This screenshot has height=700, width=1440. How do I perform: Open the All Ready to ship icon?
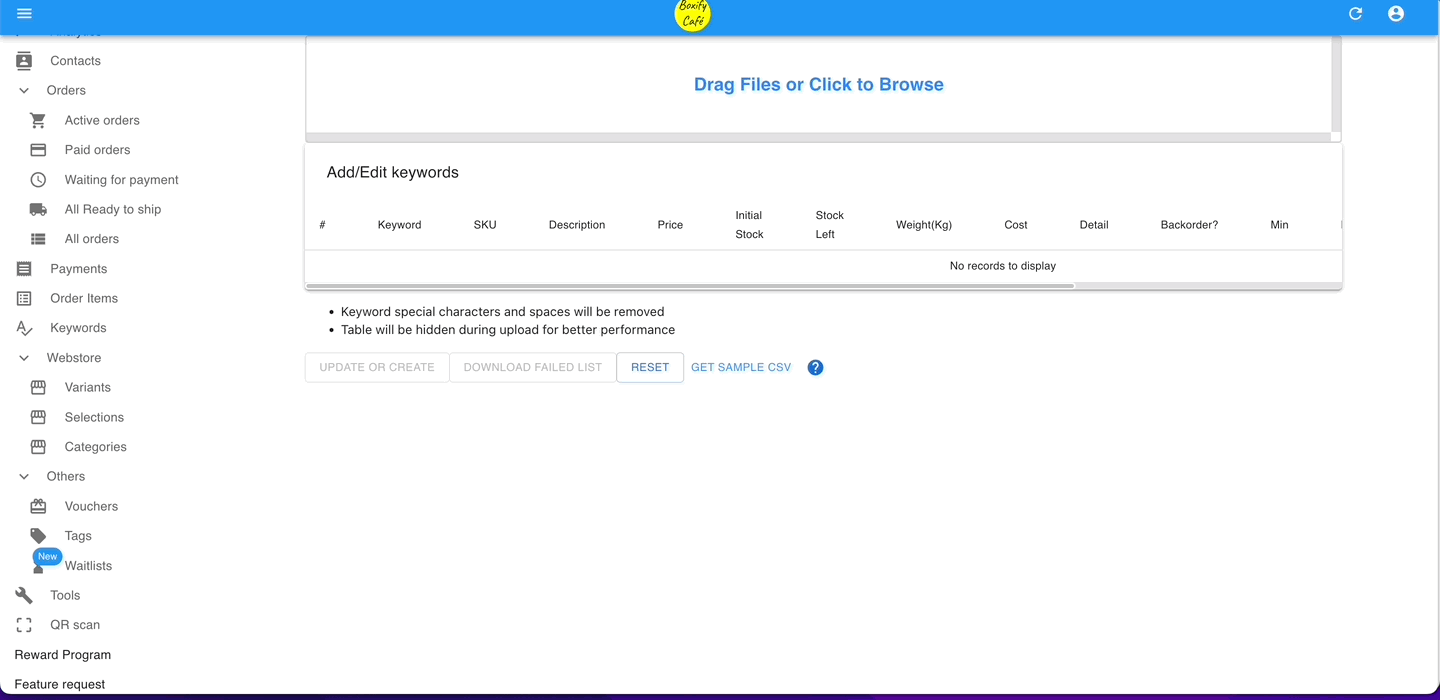click(x=37, y=209)
